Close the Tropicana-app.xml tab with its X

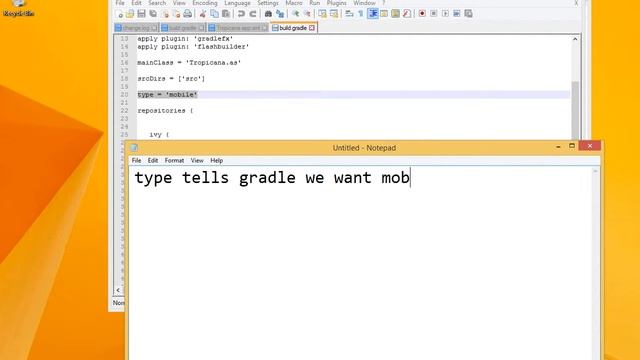tap(264, 28)
